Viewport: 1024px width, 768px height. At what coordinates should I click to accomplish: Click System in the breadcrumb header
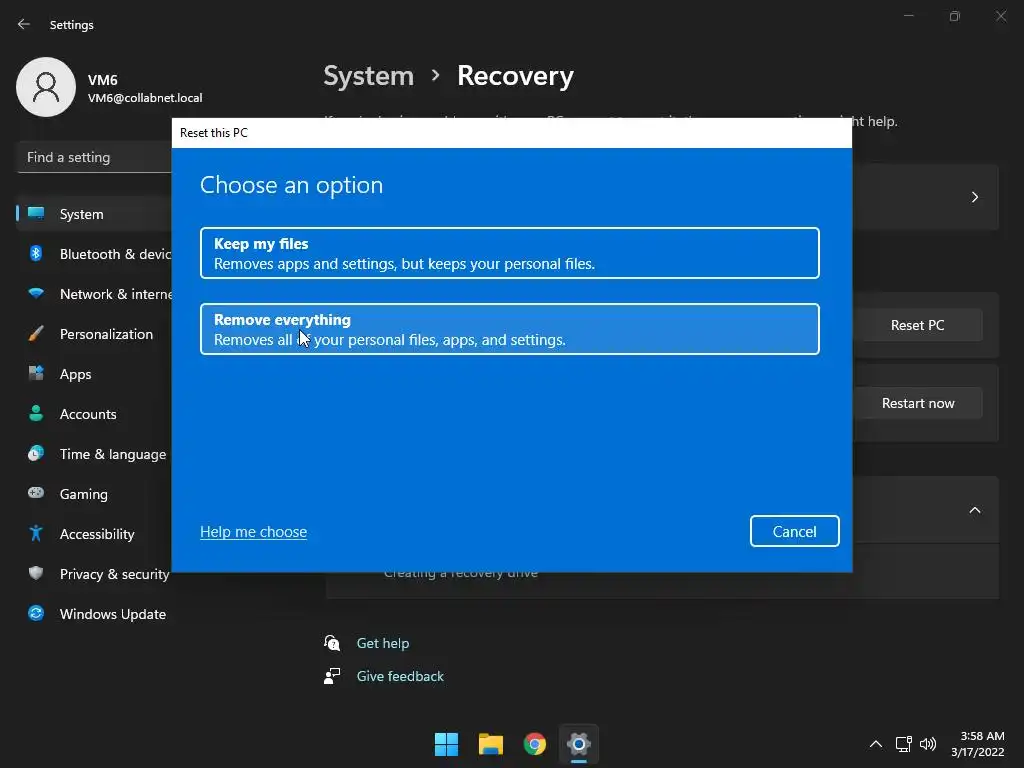click(x=368, y=76)
